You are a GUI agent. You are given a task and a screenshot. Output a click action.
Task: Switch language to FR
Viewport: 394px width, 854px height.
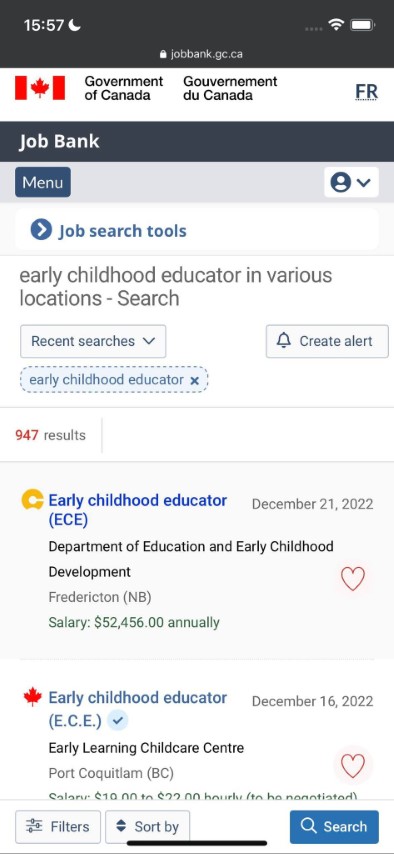click(x=366, y=92)
